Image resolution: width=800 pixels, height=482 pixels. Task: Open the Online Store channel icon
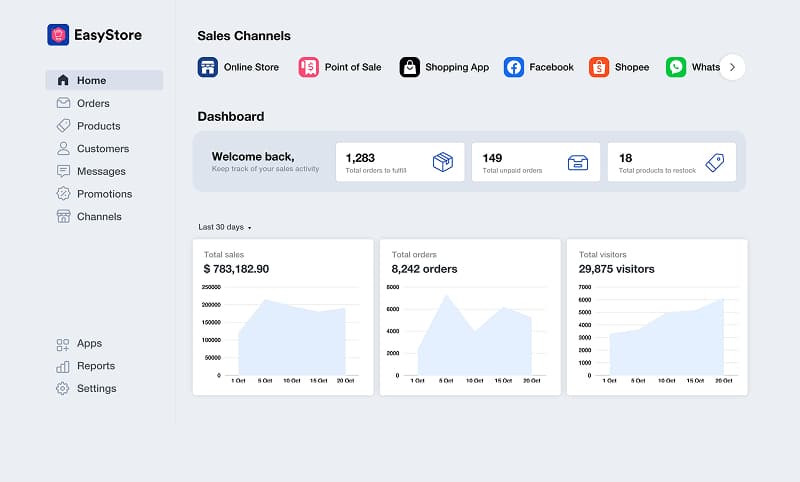pyautogui.click(x=208, y=67)
